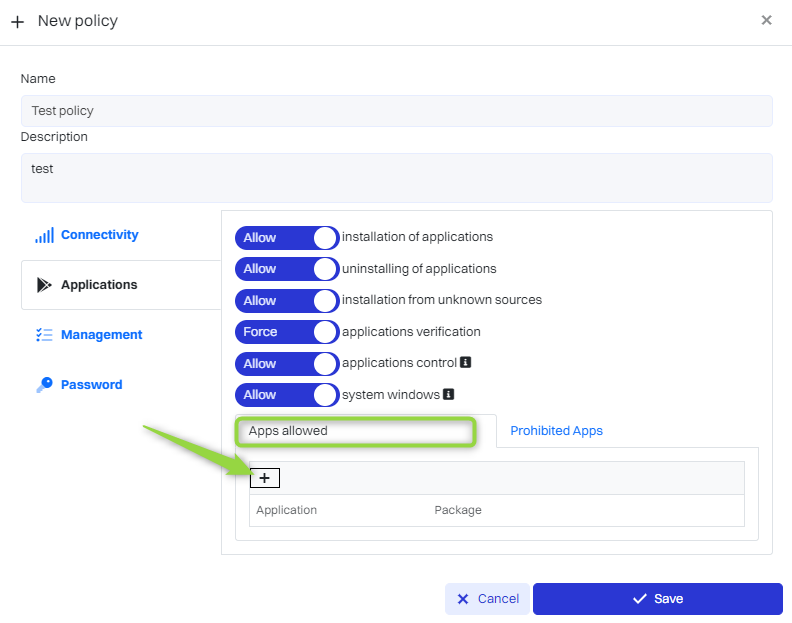Toggle the system windows switch
Viewport: 792px width, 623px height.
(x=287, y=394)
